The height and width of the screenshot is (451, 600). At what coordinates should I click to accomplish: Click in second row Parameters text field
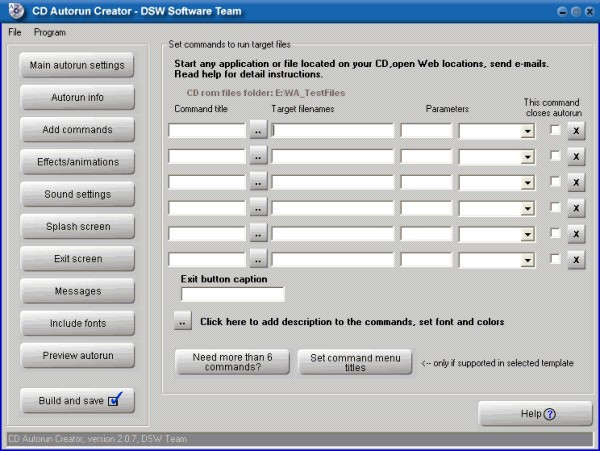point(426,156)
